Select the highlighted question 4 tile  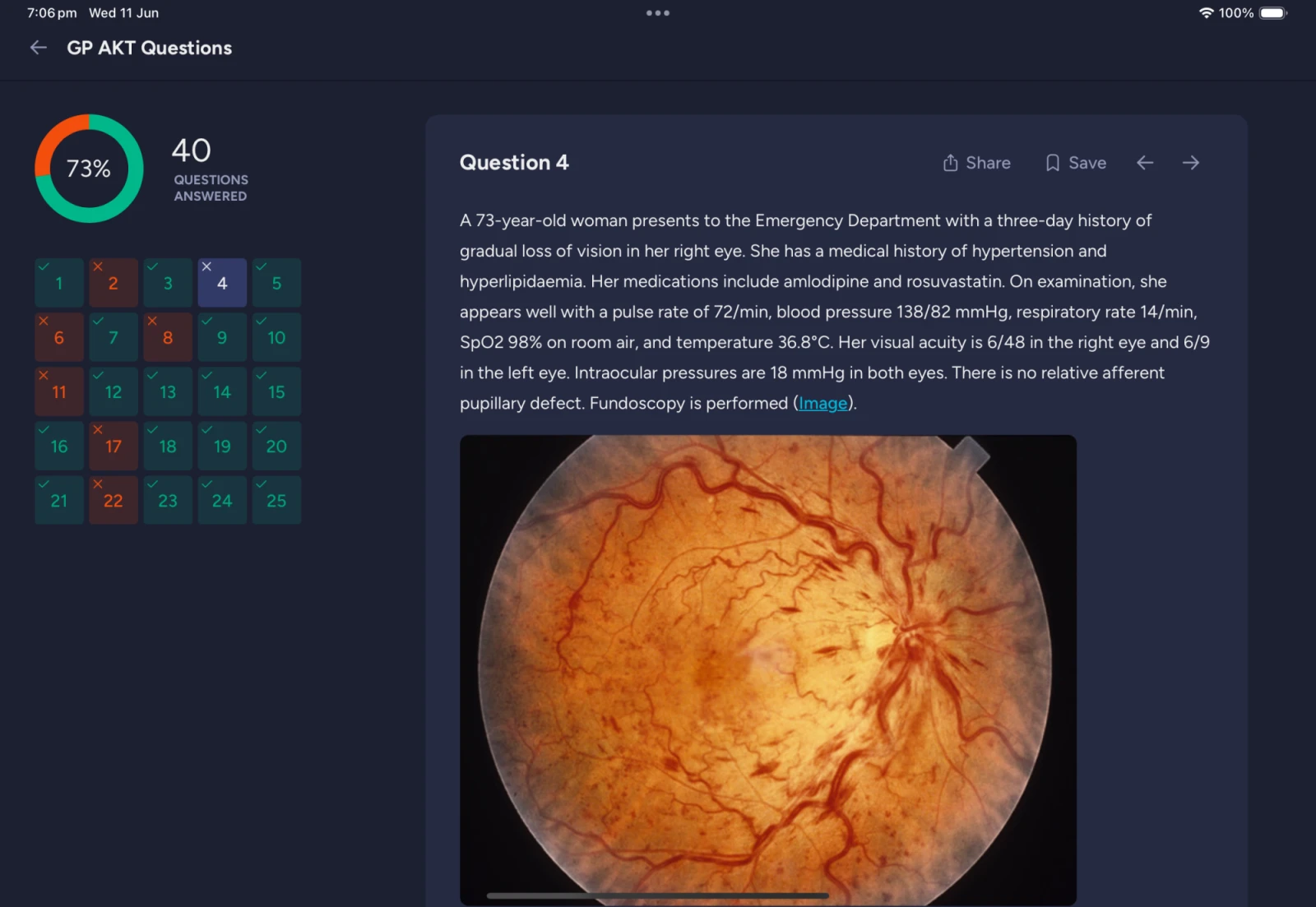(x=222, y=283)
